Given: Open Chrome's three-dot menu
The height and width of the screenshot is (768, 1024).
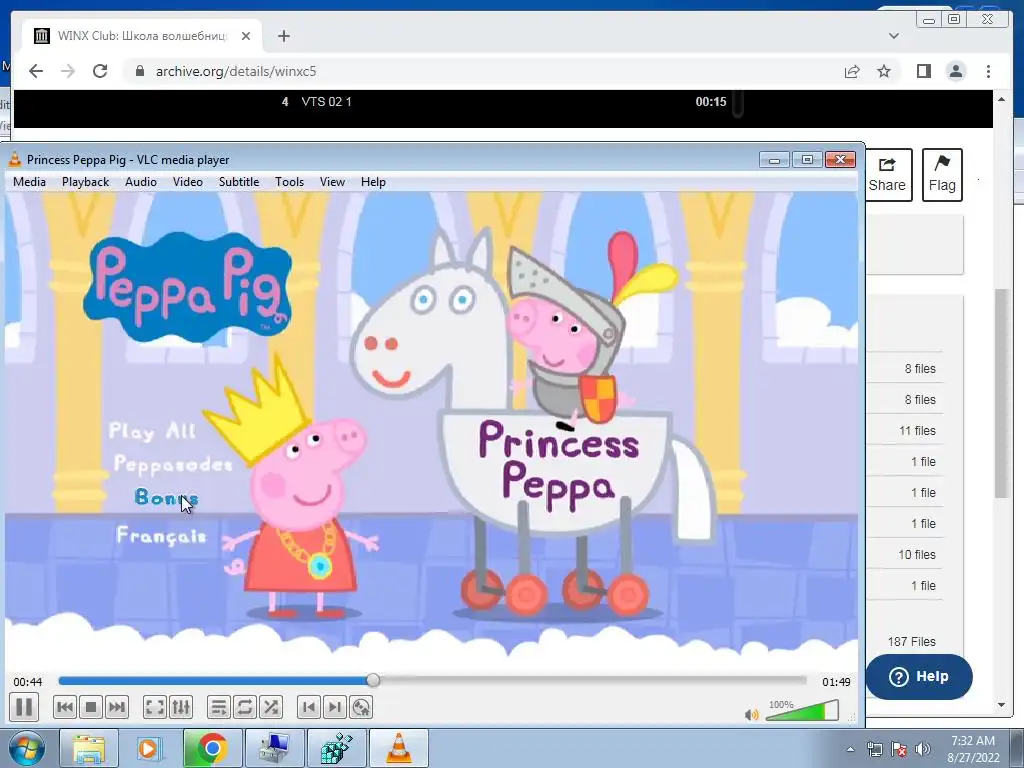Looking at the screenshot, I should [988, 71].
